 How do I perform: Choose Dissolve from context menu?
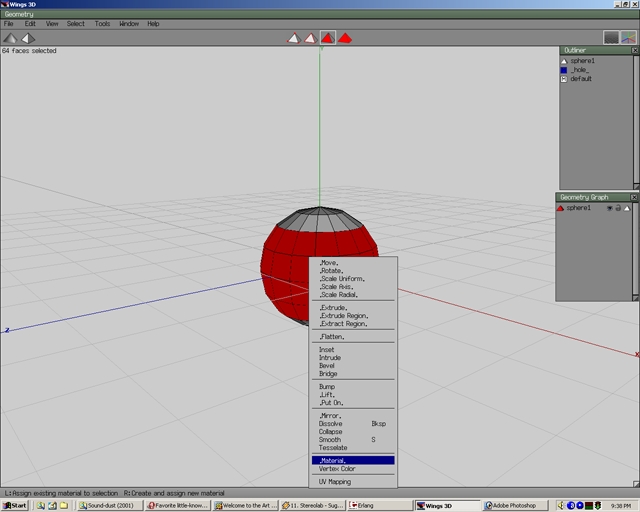tap(353, 424)
